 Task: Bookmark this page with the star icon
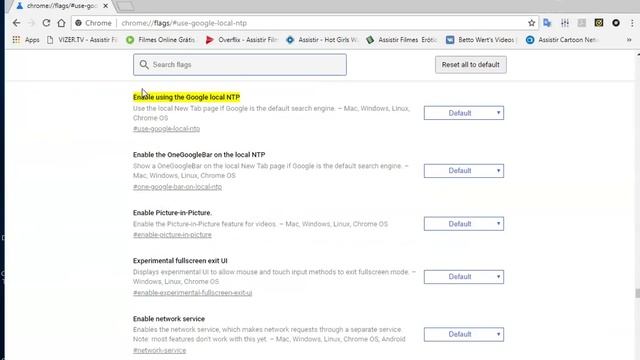[x=531, y=23]
